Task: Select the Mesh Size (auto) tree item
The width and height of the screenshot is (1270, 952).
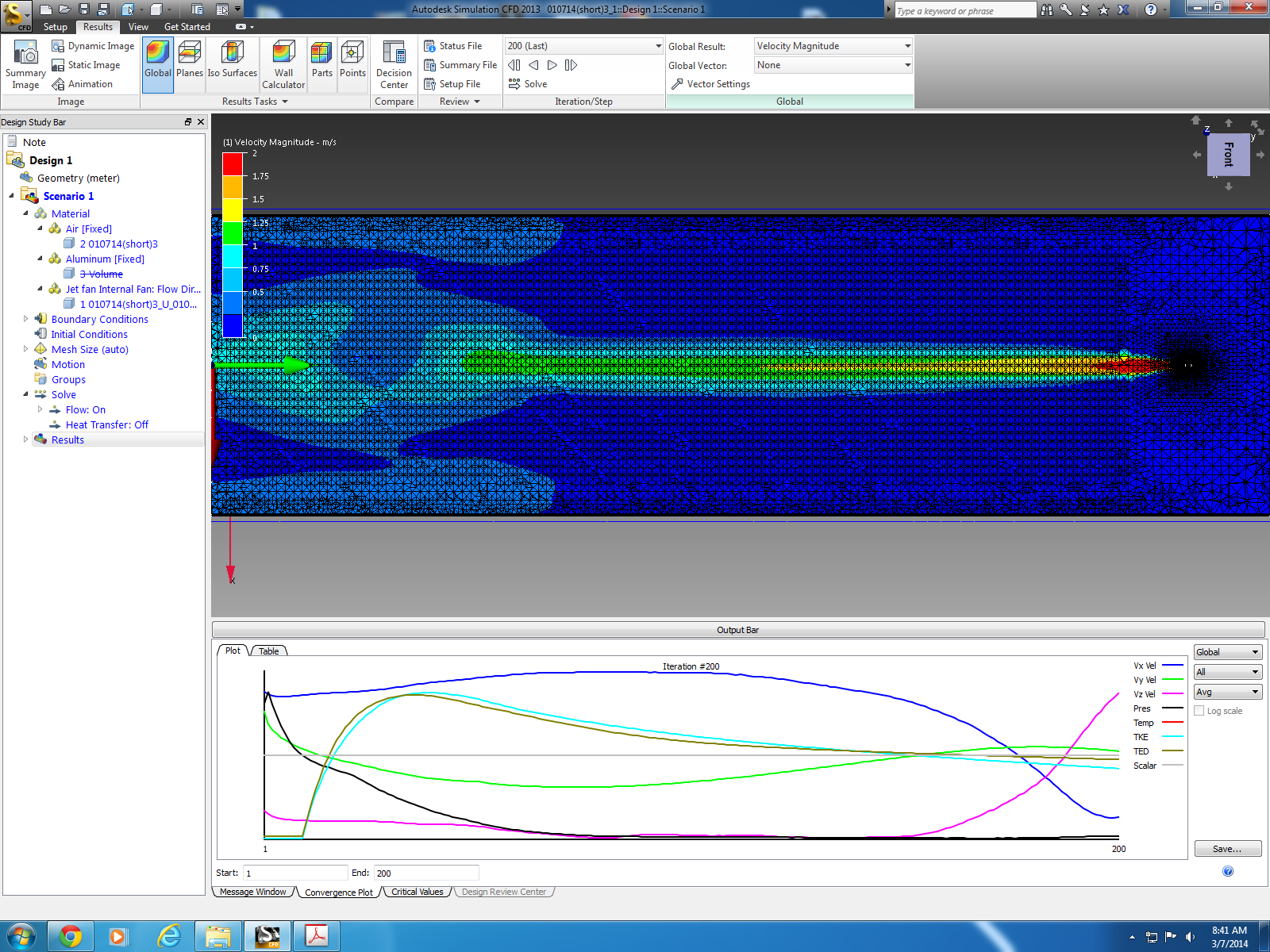Action: 90,349
